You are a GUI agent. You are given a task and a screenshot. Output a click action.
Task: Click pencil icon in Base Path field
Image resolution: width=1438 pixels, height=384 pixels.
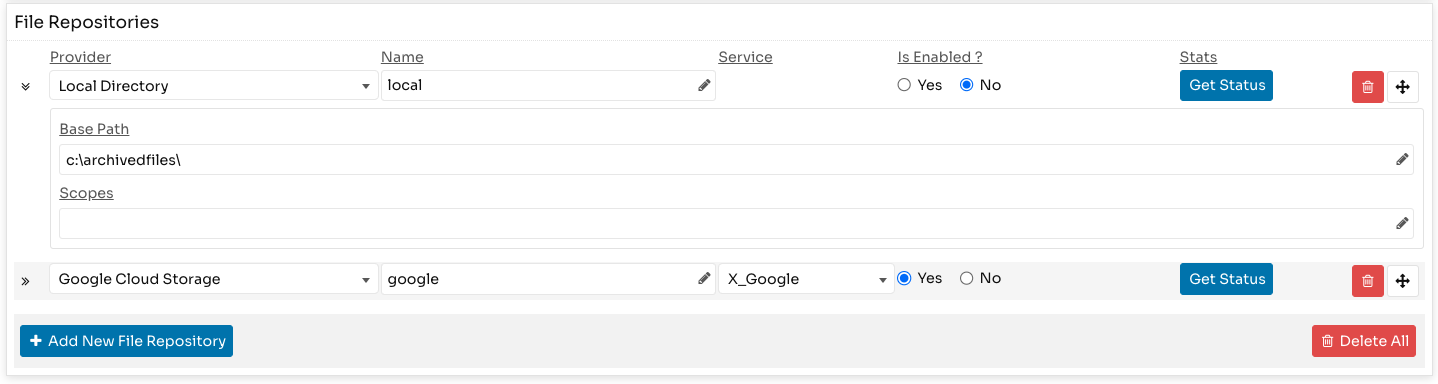click(1402, 160)
